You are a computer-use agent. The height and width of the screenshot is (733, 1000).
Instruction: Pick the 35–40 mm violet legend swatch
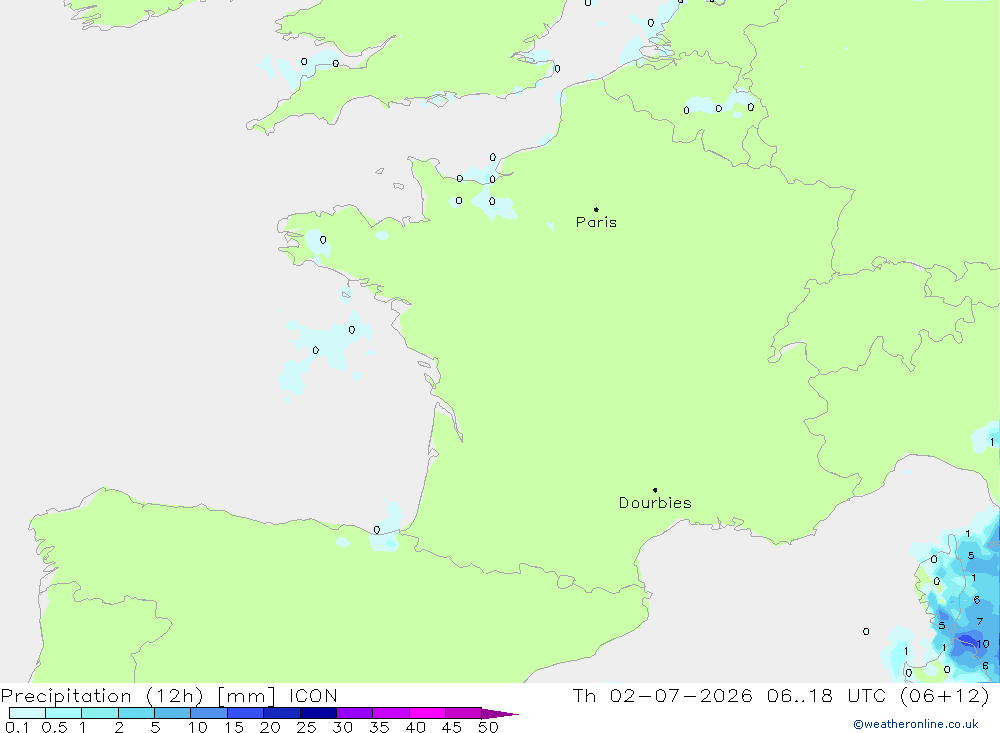coord(391,713)
